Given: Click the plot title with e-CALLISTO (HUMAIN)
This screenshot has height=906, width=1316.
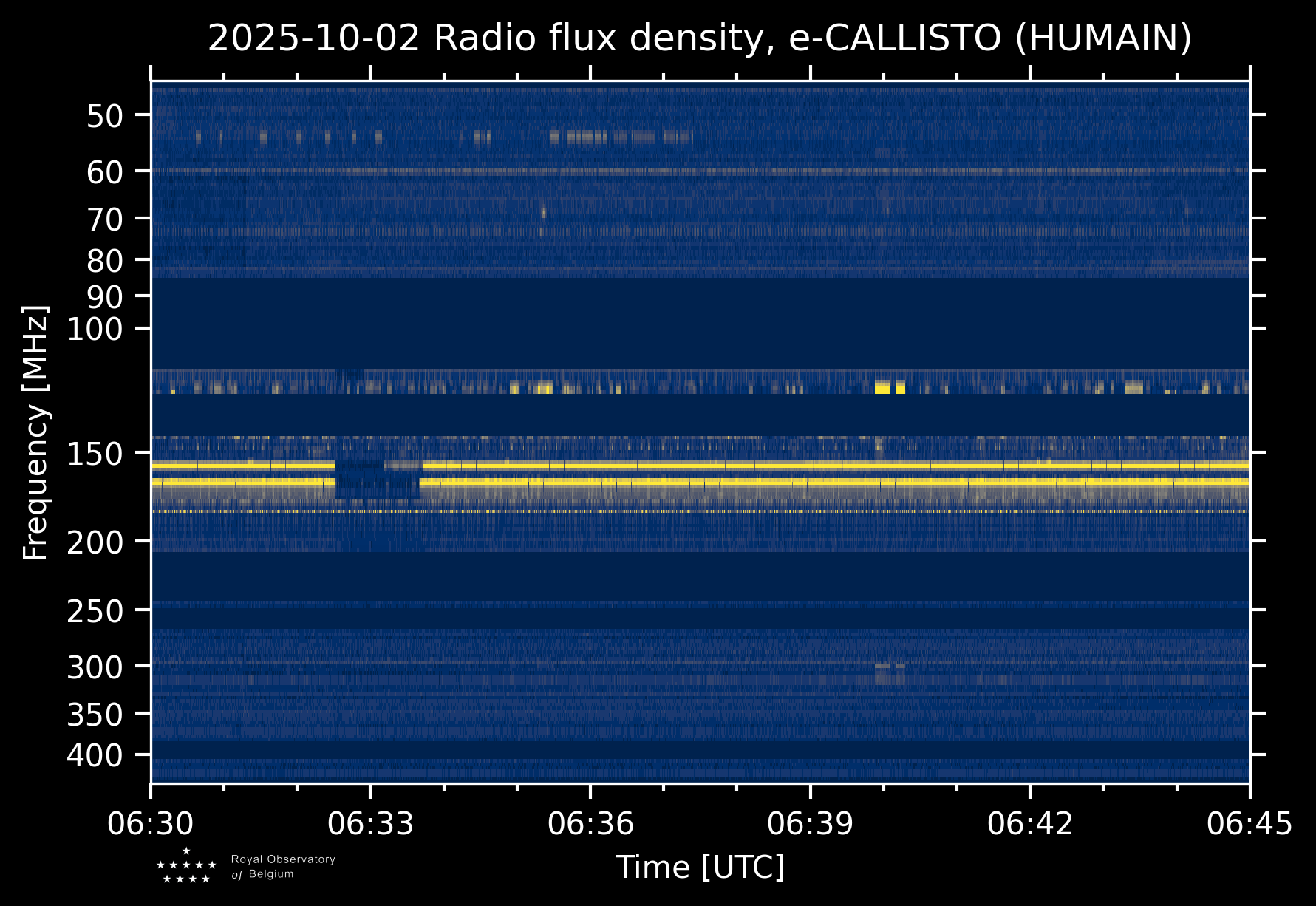Looking at the screenshot, I should click(699, 38).
